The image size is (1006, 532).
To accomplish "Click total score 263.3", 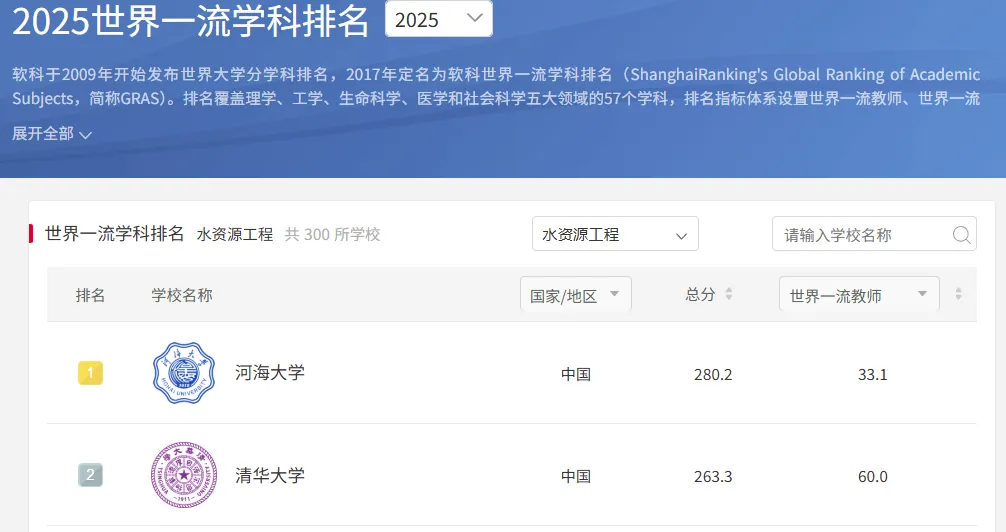I will pos(713,477).
